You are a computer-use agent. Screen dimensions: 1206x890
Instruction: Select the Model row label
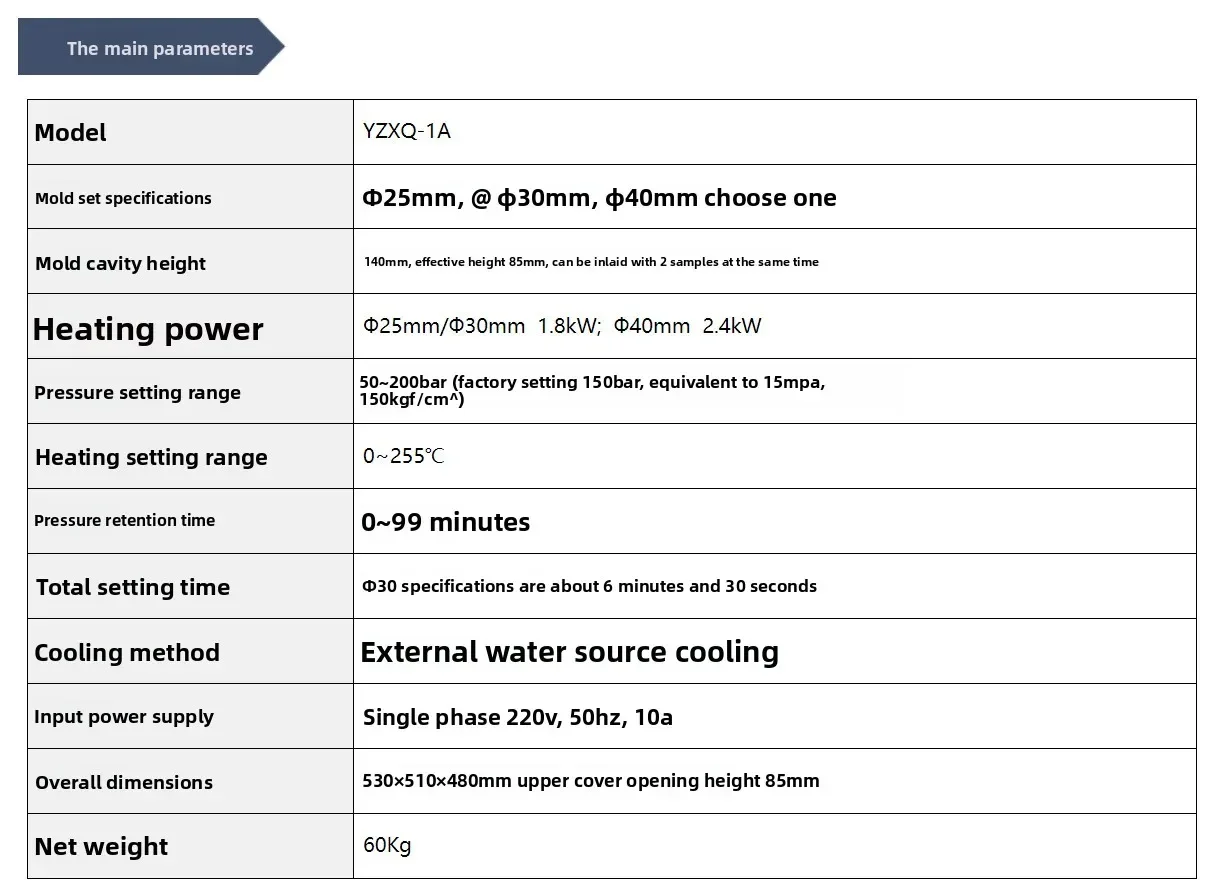[70, 133]
